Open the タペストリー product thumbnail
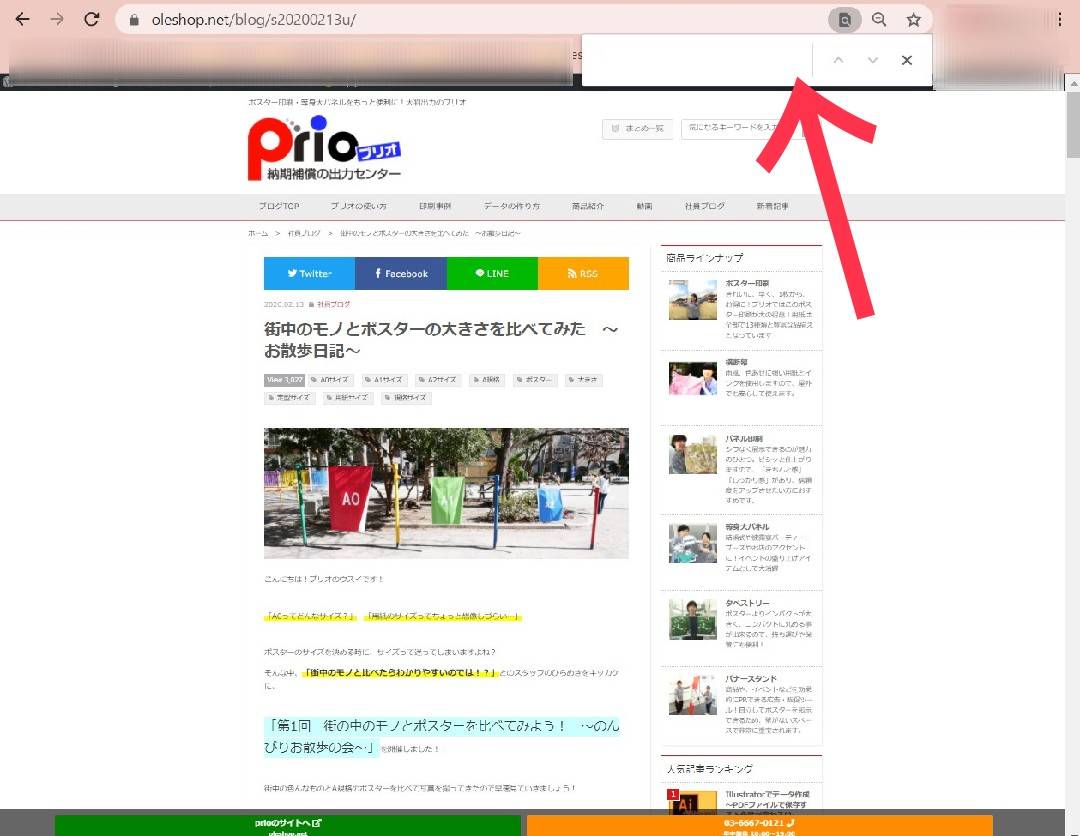 [693, 619]
